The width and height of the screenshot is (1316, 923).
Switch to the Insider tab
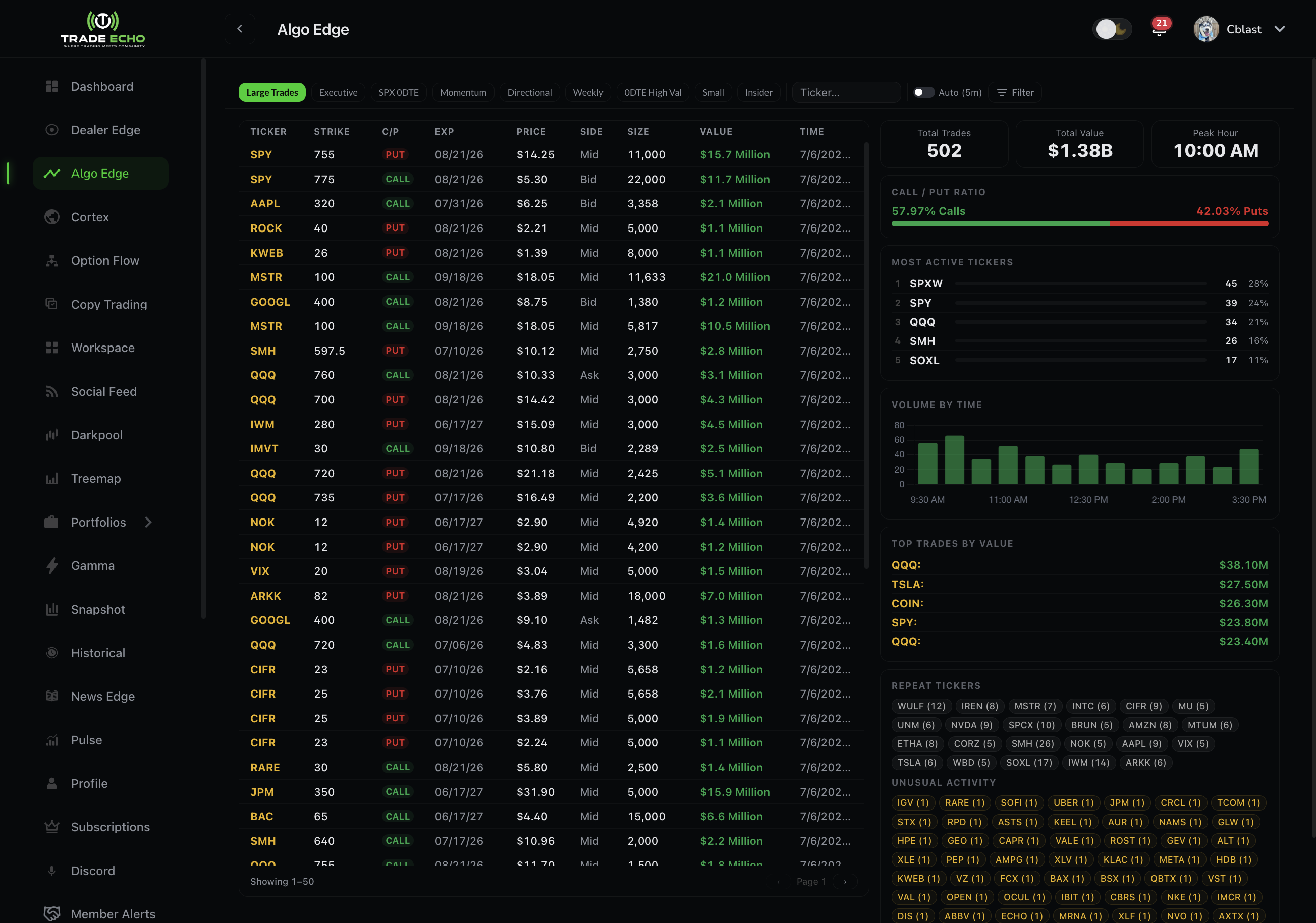point(759,92)
